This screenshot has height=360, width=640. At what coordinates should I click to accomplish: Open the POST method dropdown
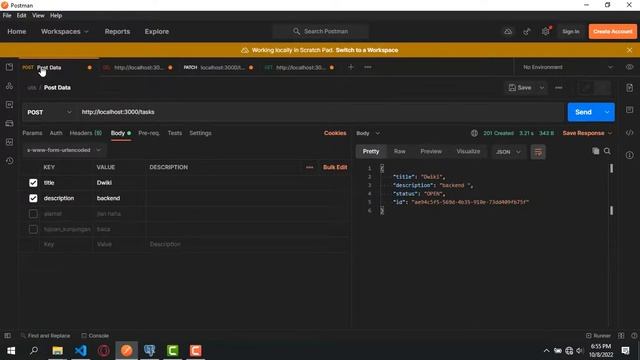tap(49, 112)
